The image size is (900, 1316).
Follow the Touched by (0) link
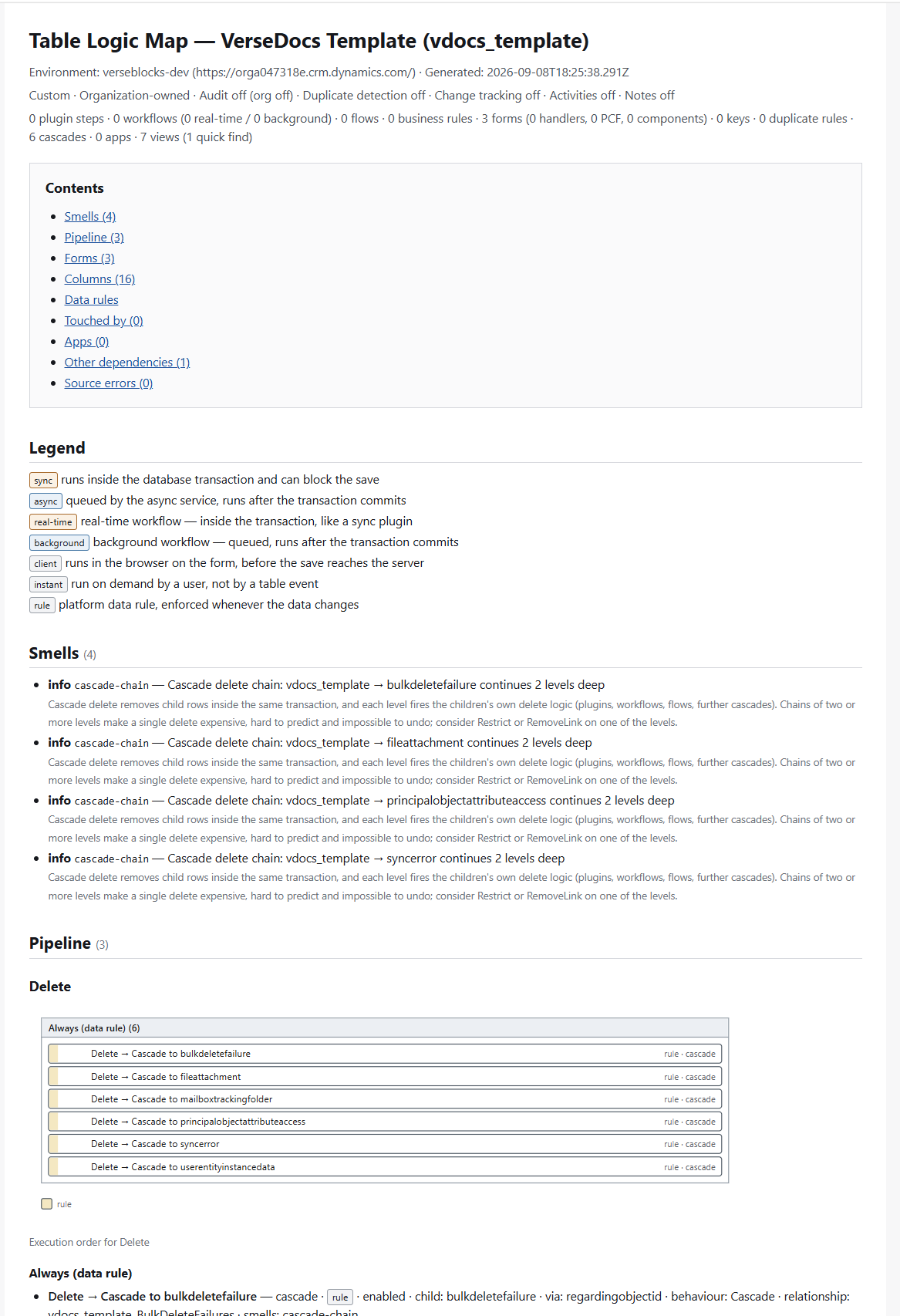click(x=104, y=321)
